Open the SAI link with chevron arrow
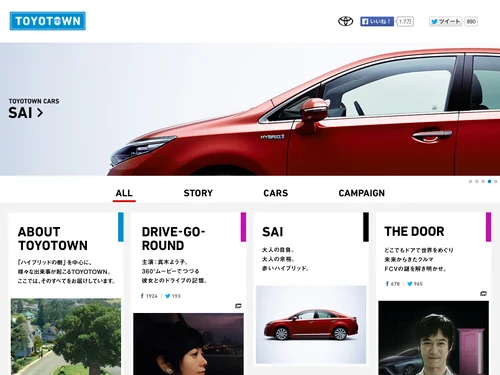Screen dimensions: 500x375 click(x=26, y=113)
